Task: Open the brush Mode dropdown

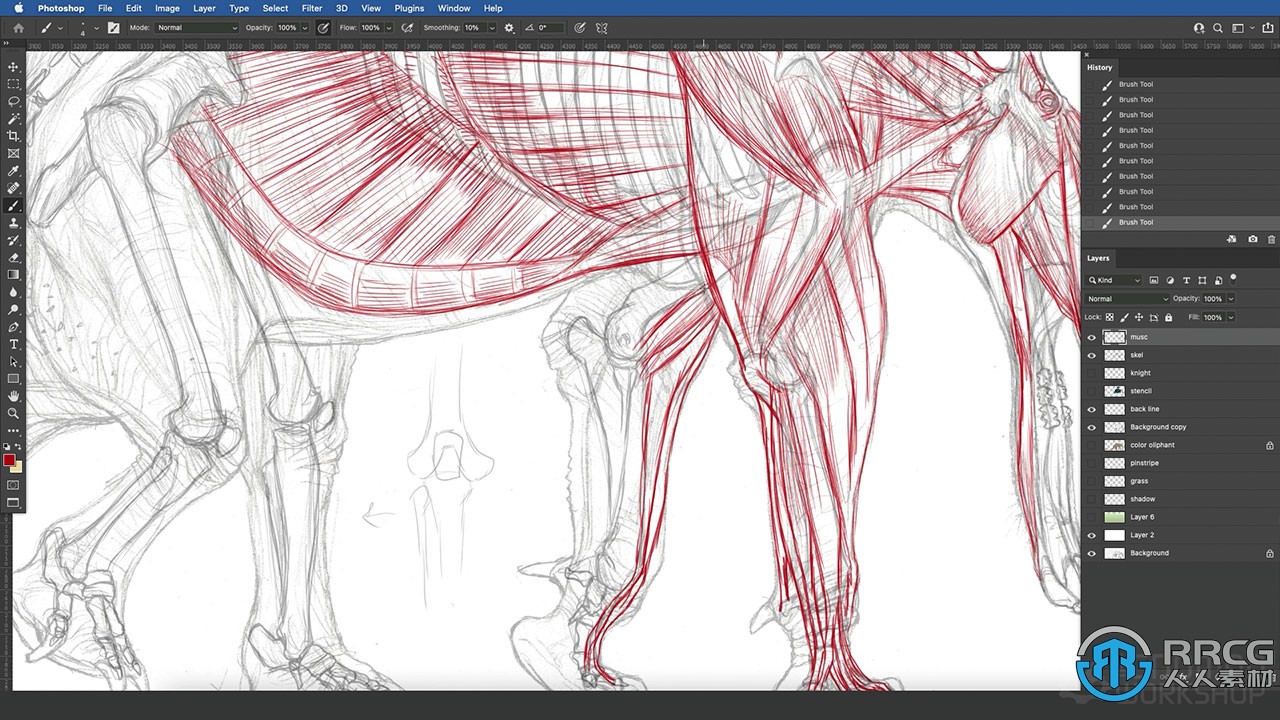Action: coord(197,28)
